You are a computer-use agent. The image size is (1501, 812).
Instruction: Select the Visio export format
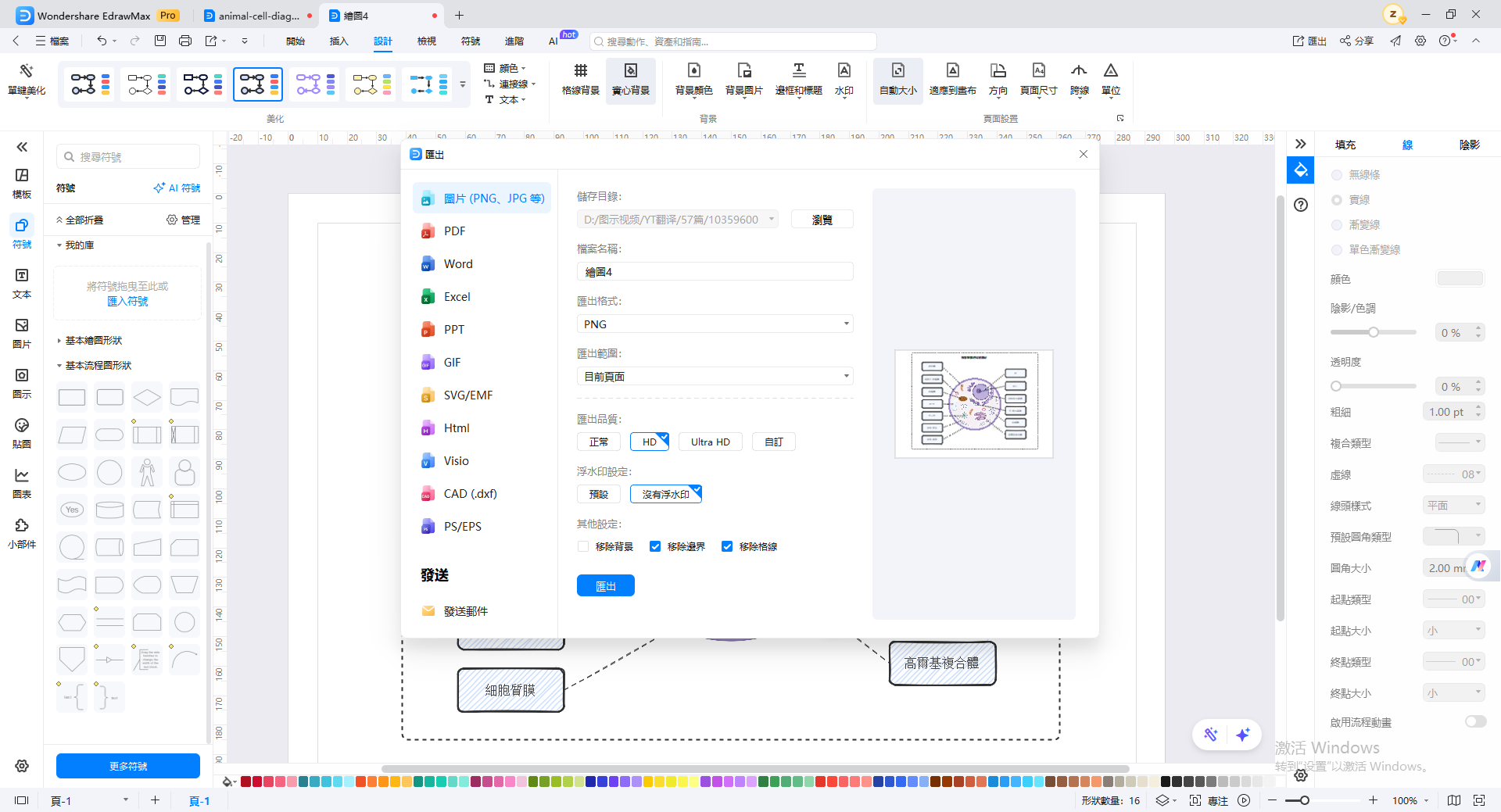(x=482, y=461)
